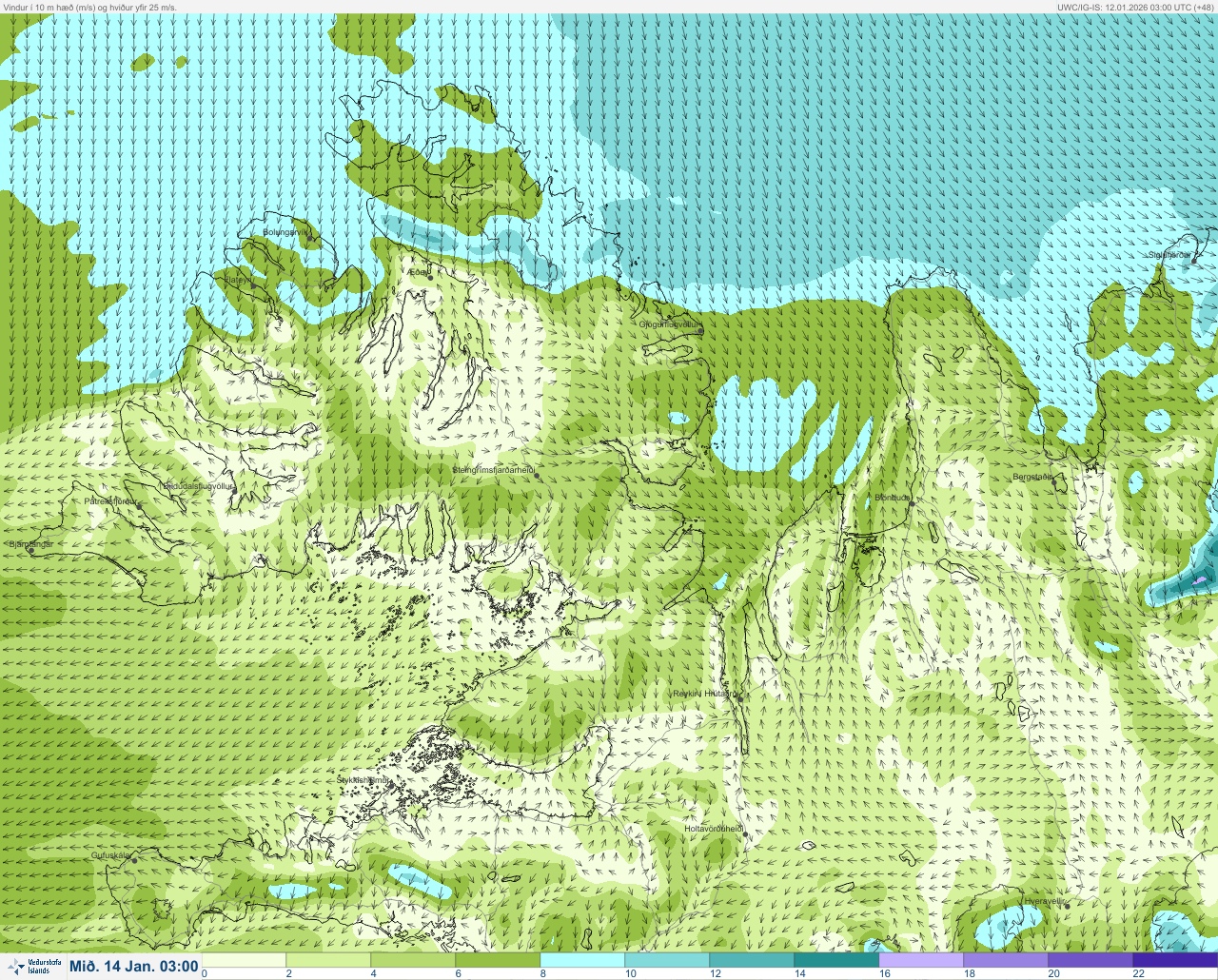Select the 12–14 m/s teal legend swatch
Screen dimensions: 1218x980
pos(752,960)
